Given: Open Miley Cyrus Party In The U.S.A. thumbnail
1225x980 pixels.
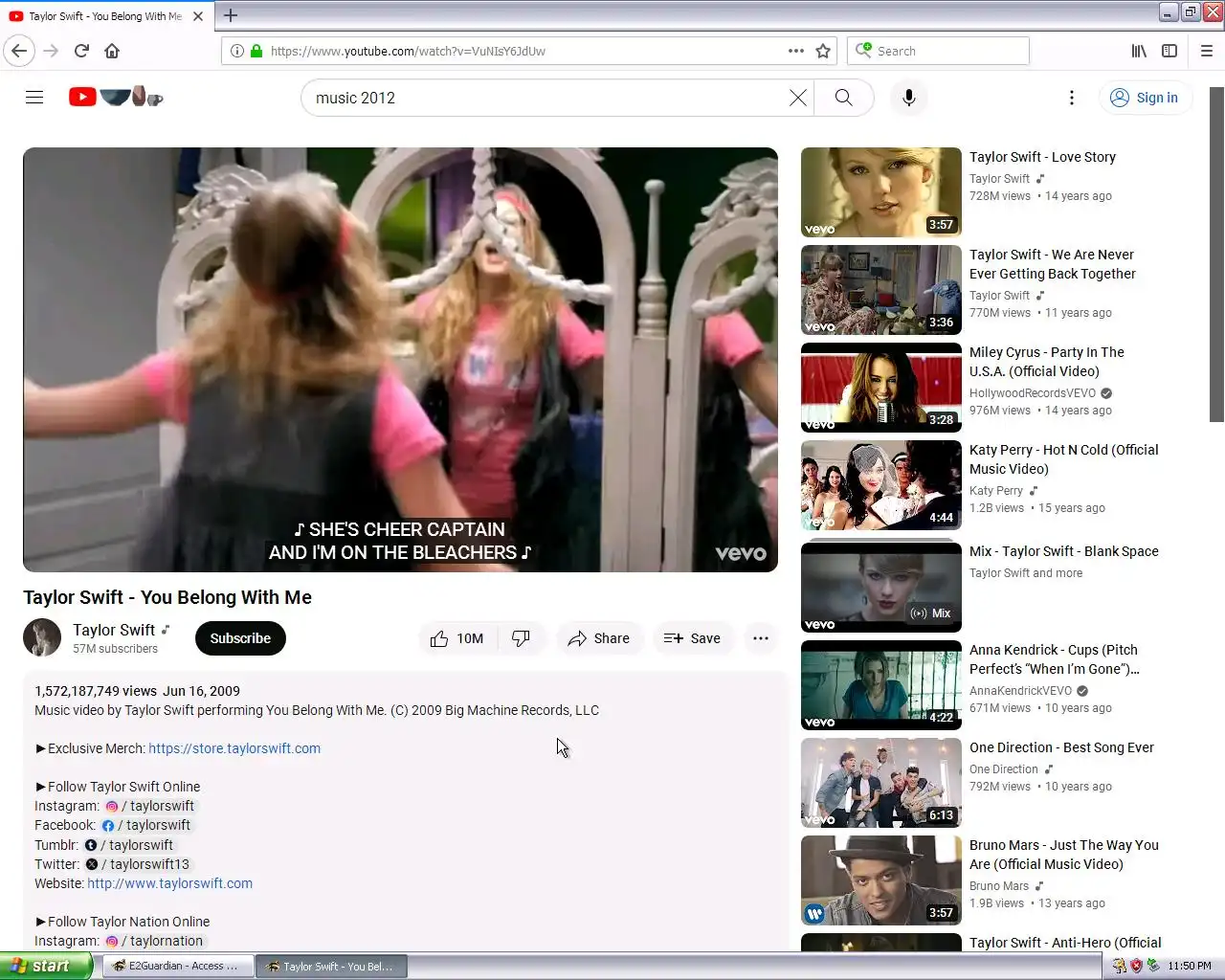Looking at the screenshot, I should tap(881, 388).
